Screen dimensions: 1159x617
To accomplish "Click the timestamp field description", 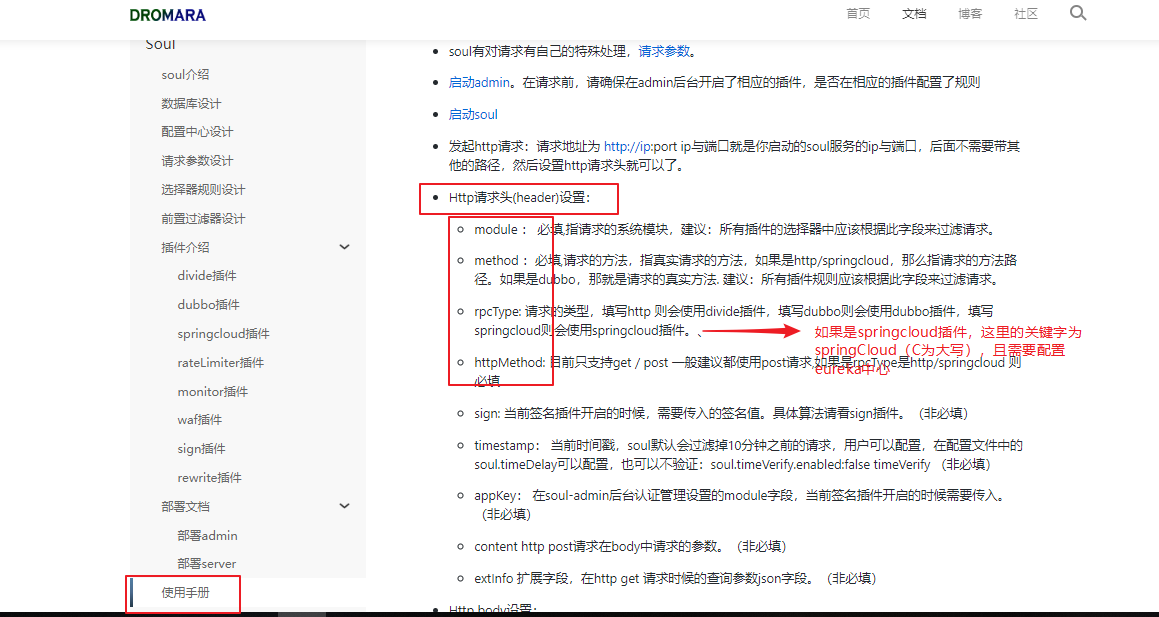I will tap(748, 455).
